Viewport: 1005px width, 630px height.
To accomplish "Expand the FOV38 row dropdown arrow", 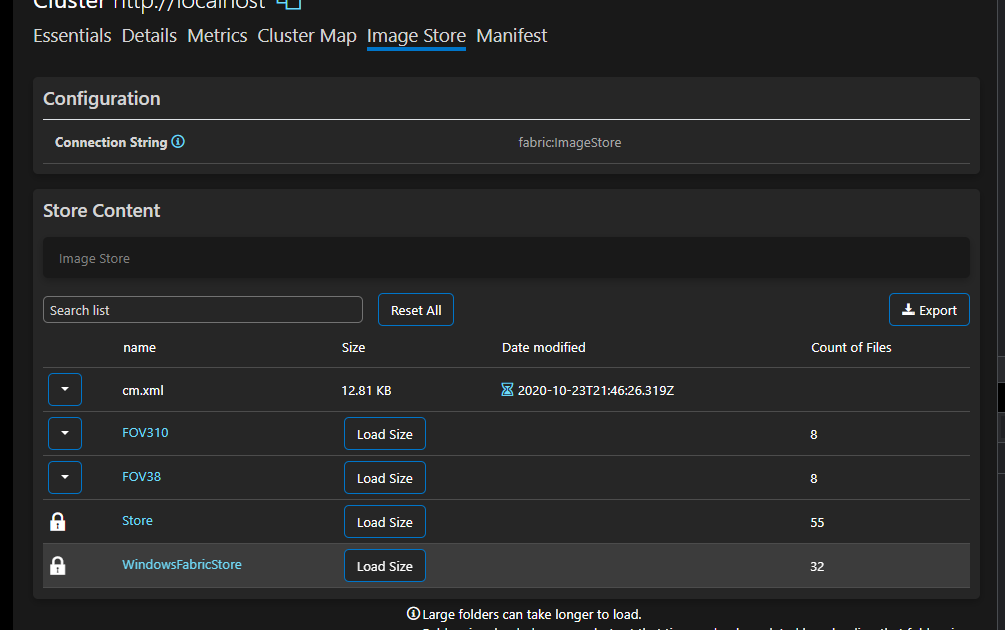I will click(x=64, y=477).
